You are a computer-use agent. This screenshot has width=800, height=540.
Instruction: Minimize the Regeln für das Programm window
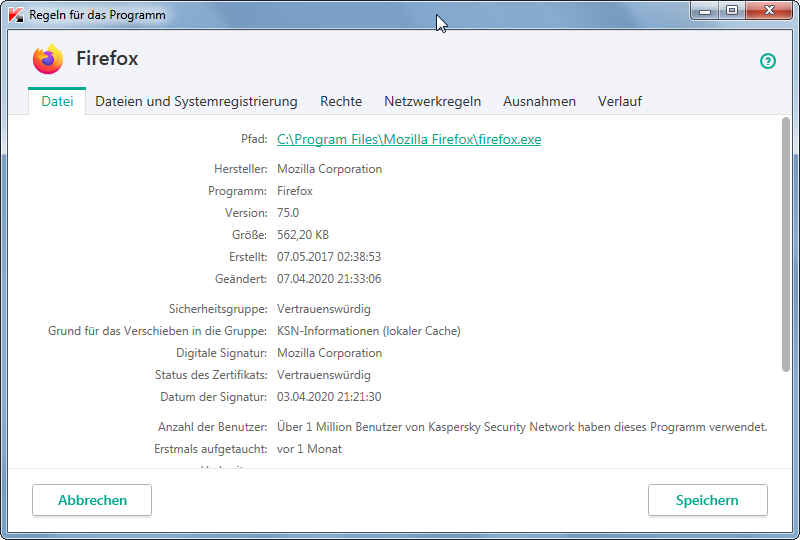click(x=705, y=11)
